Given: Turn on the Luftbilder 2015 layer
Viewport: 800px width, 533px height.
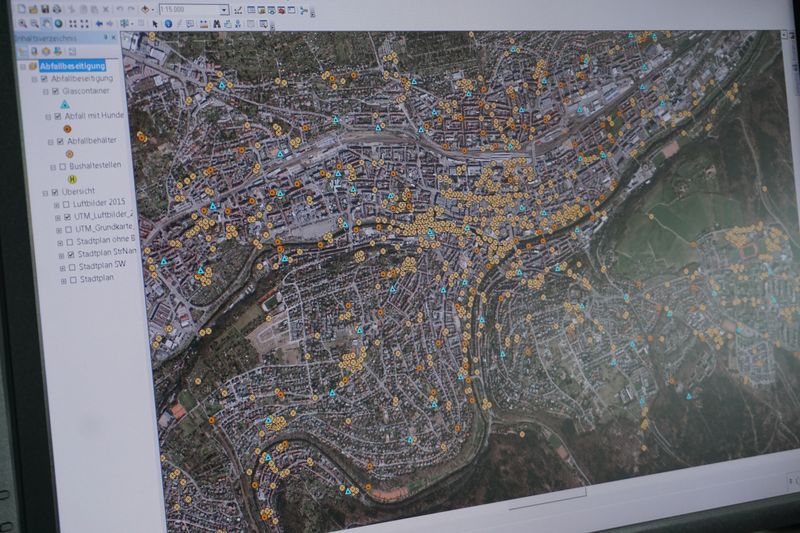Looking at the screenshot, I should click(67, 204).
